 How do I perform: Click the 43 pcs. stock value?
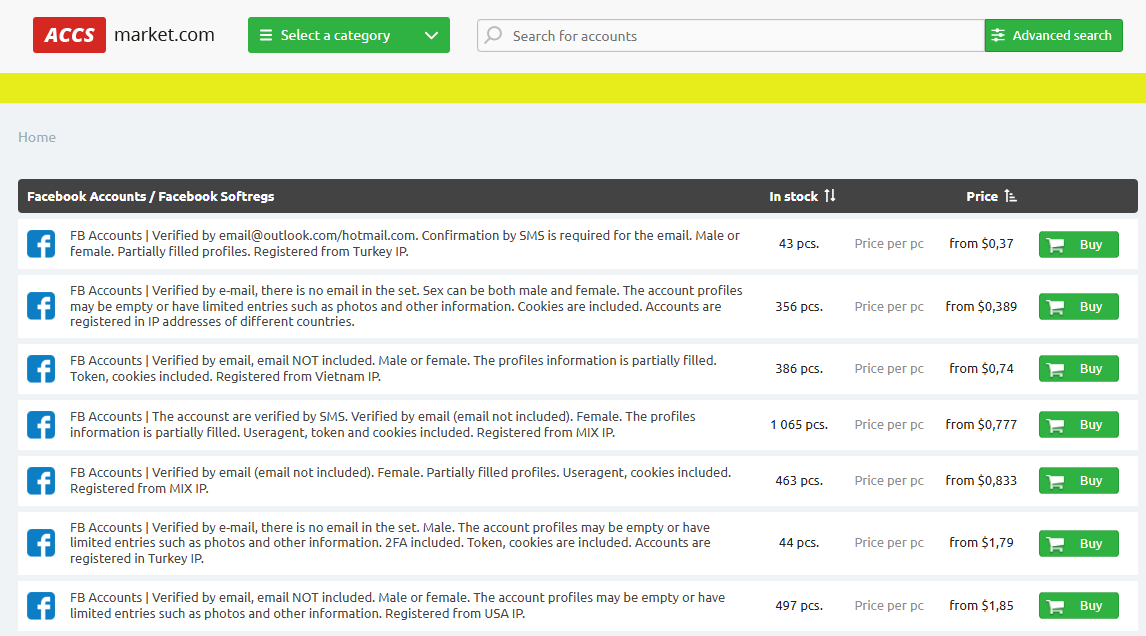pos(799,243)
